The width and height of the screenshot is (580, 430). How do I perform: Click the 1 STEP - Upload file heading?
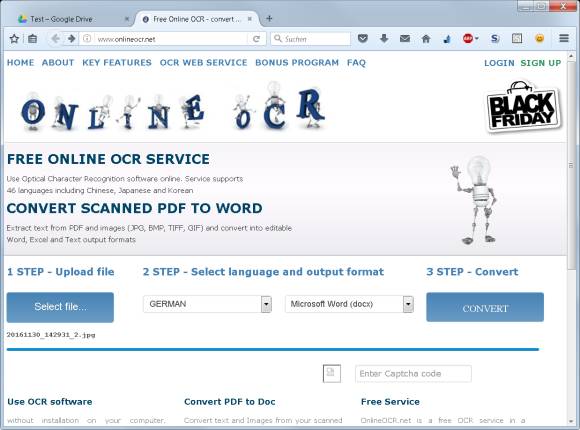(61, 272)
